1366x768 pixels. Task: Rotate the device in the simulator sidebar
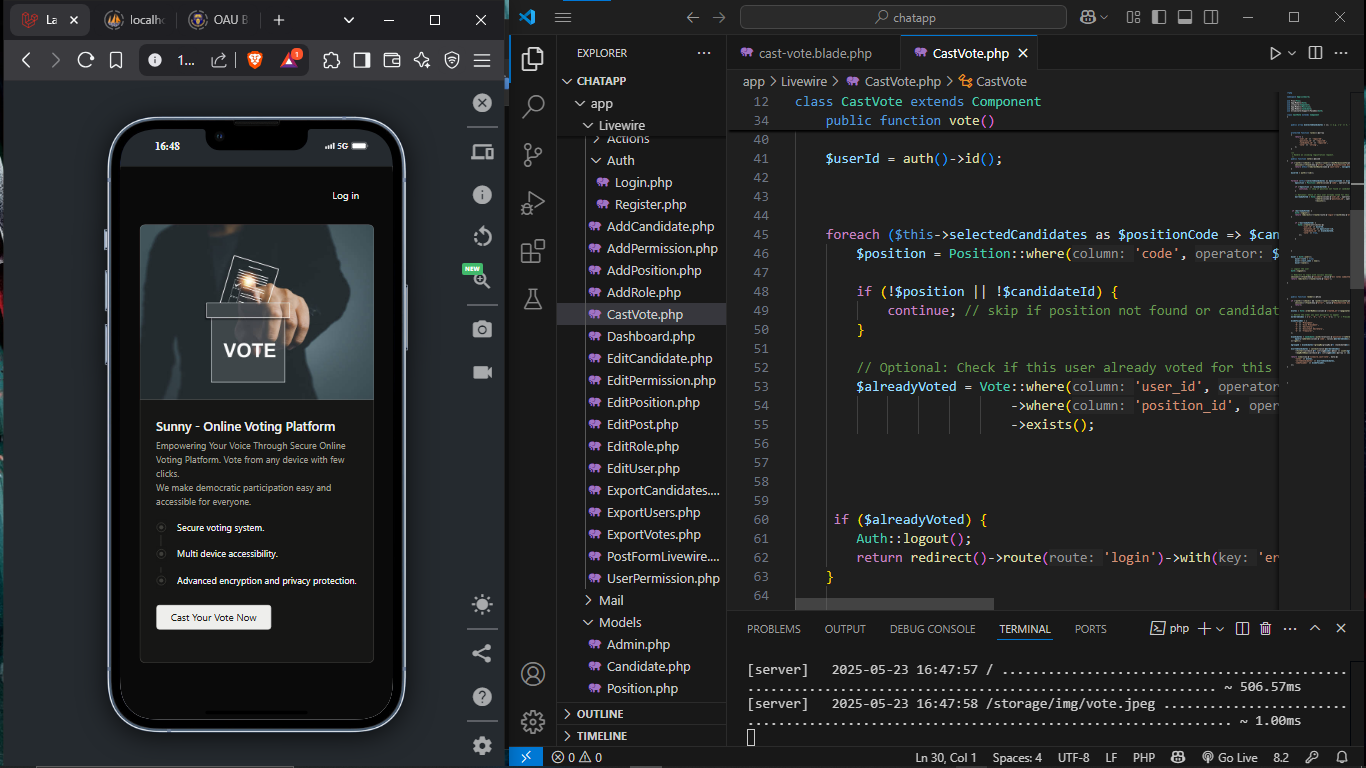pyautogui.click(x=482, y=237)
